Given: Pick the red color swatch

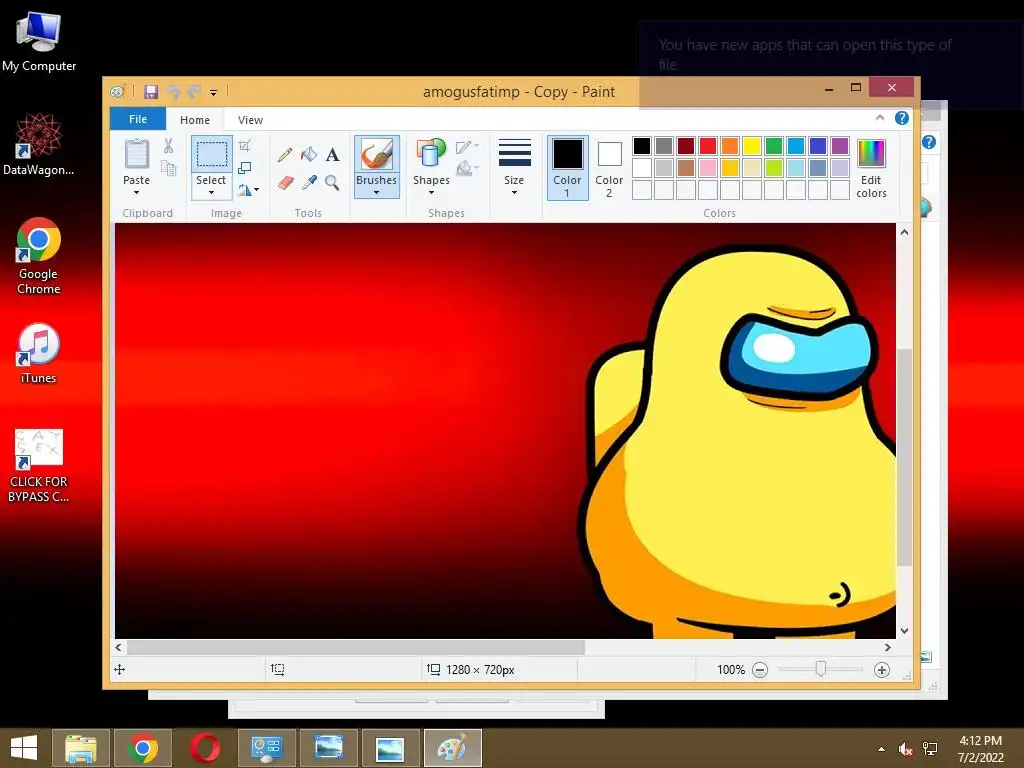Looking at the screenshot, I should tap(708, 146).
